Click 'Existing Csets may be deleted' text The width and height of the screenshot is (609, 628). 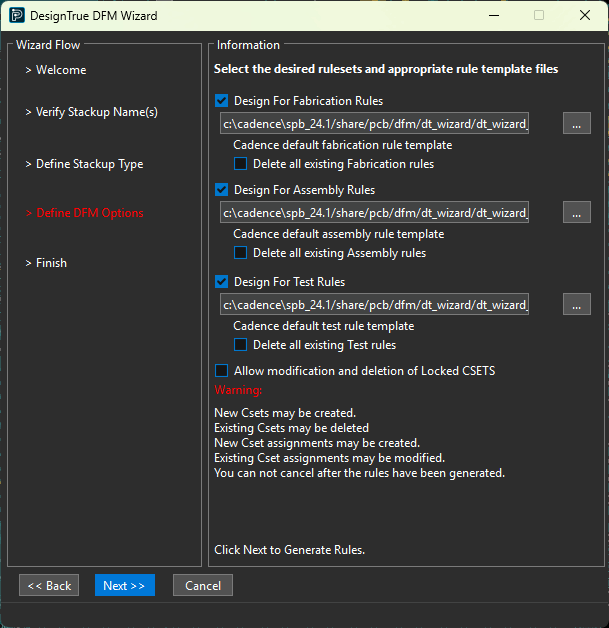pos(291,428)
